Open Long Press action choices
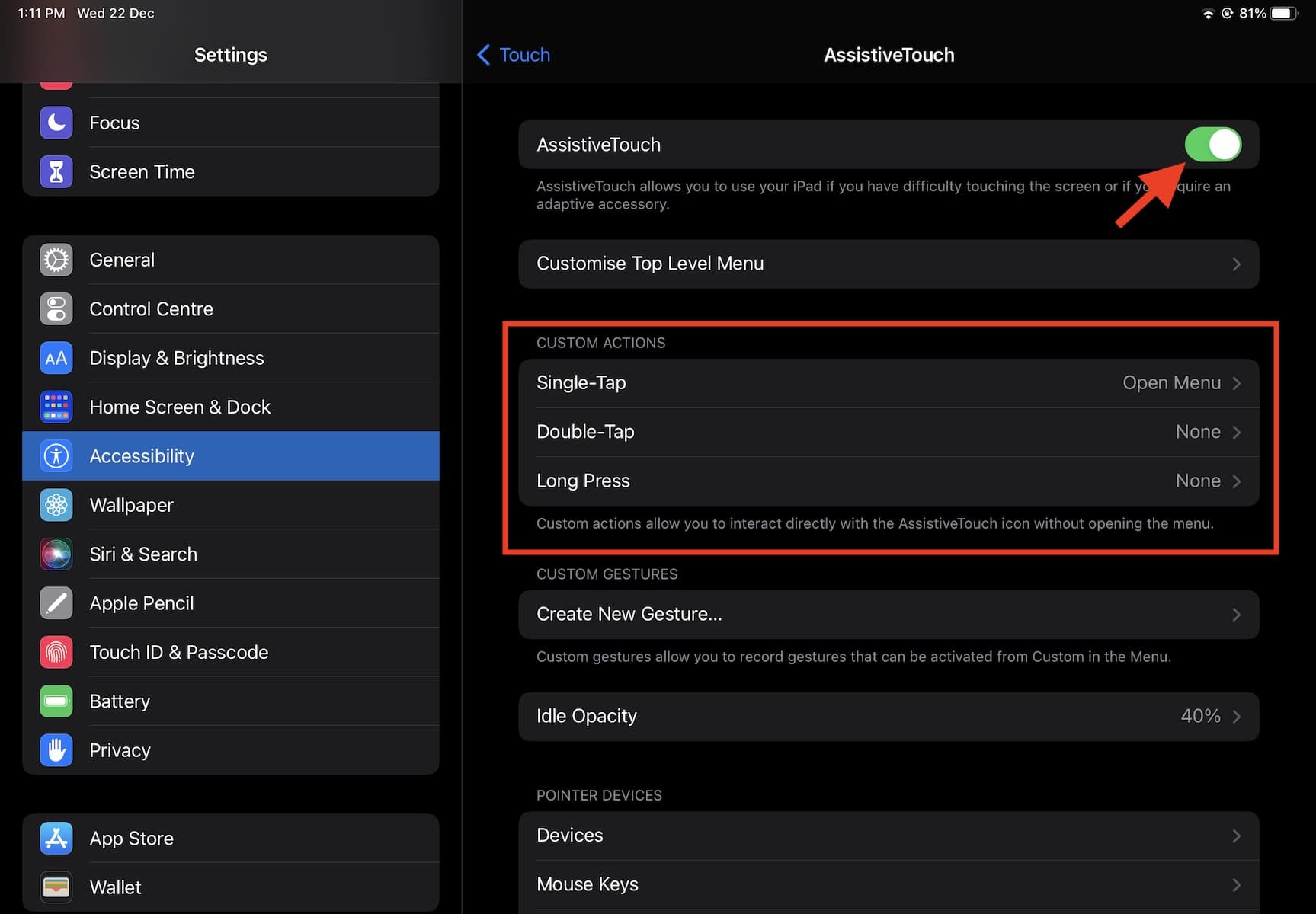1316x914 pixels. (x=888, y=481)
